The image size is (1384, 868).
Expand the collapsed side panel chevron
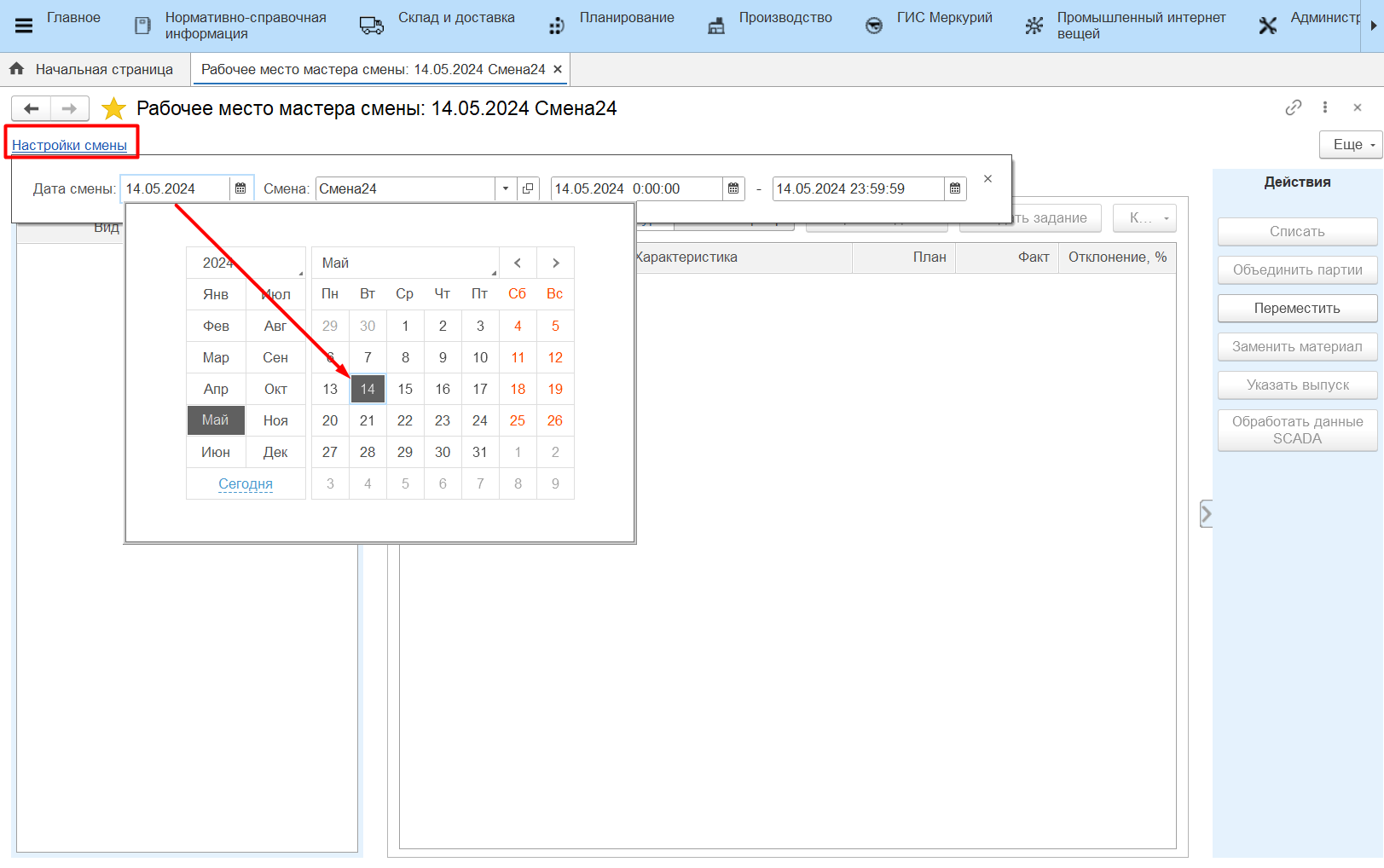tap(1206, 513)
